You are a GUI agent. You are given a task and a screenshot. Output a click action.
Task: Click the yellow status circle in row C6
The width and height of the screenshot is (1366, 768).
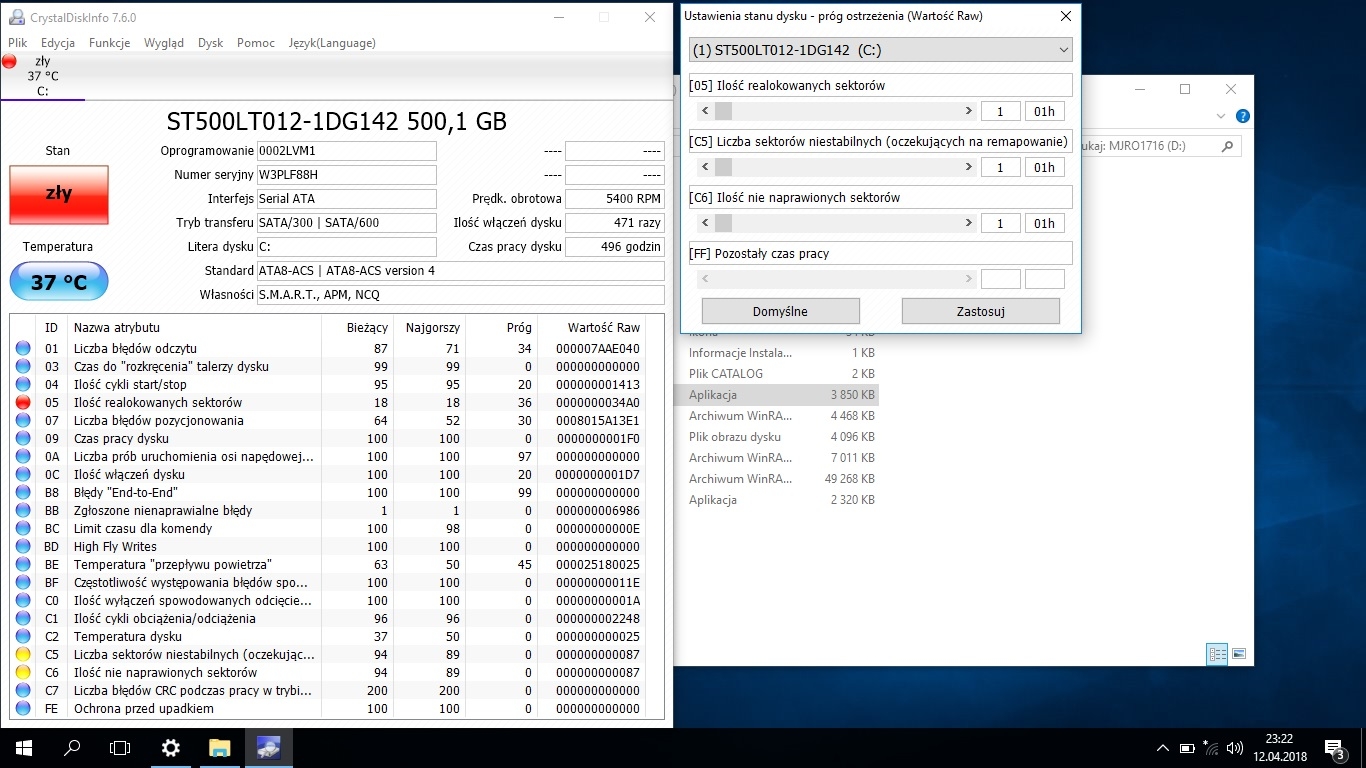point(23,672)
